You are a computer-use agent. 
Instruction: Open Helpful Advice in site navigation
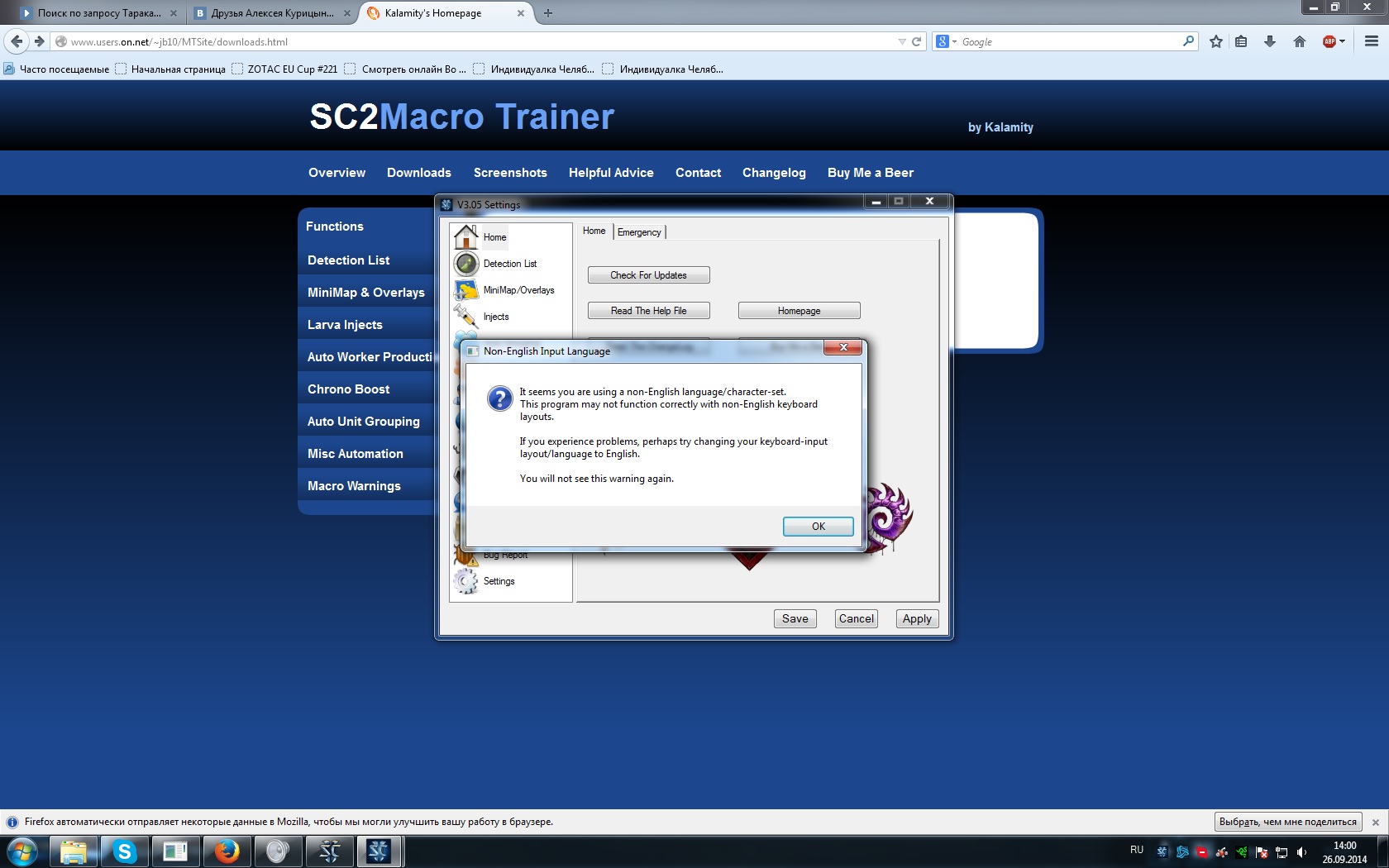[x=611, y=173]
